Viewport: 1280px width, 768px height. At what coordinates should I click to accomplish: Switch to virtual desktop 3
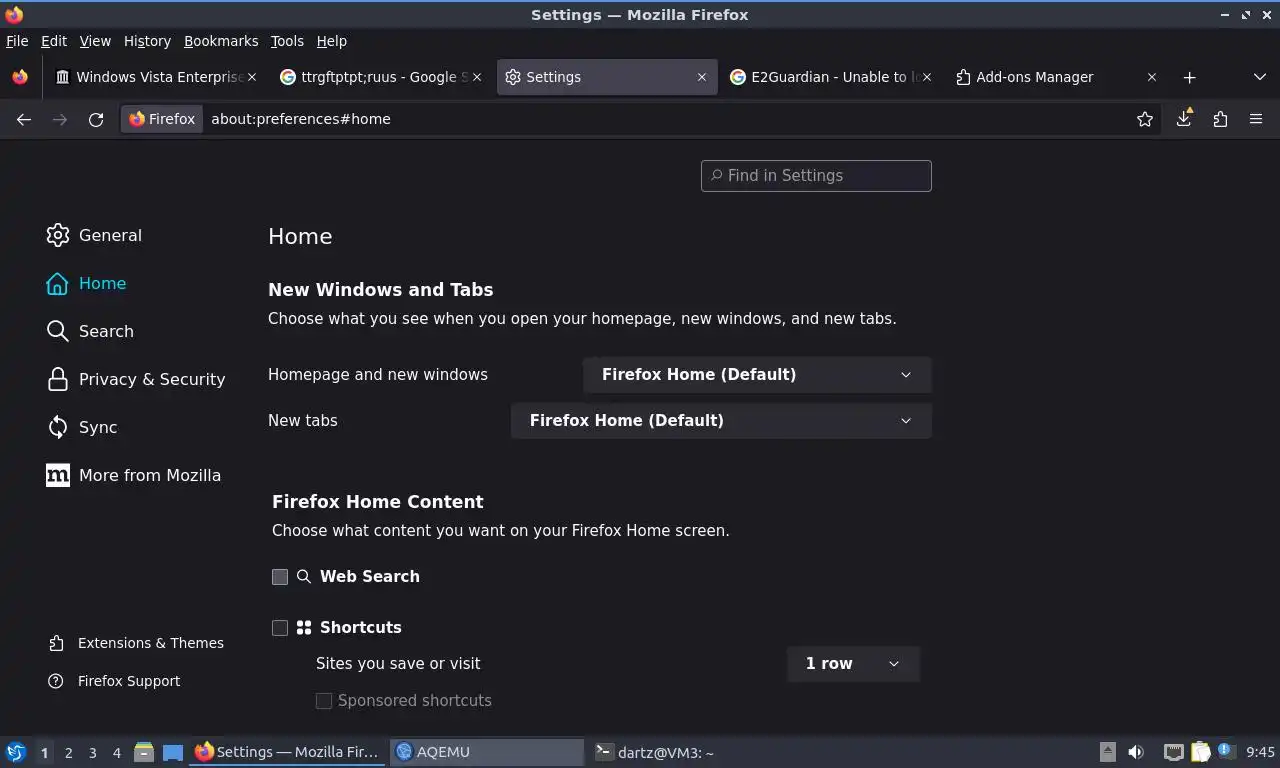coord(92,753)
